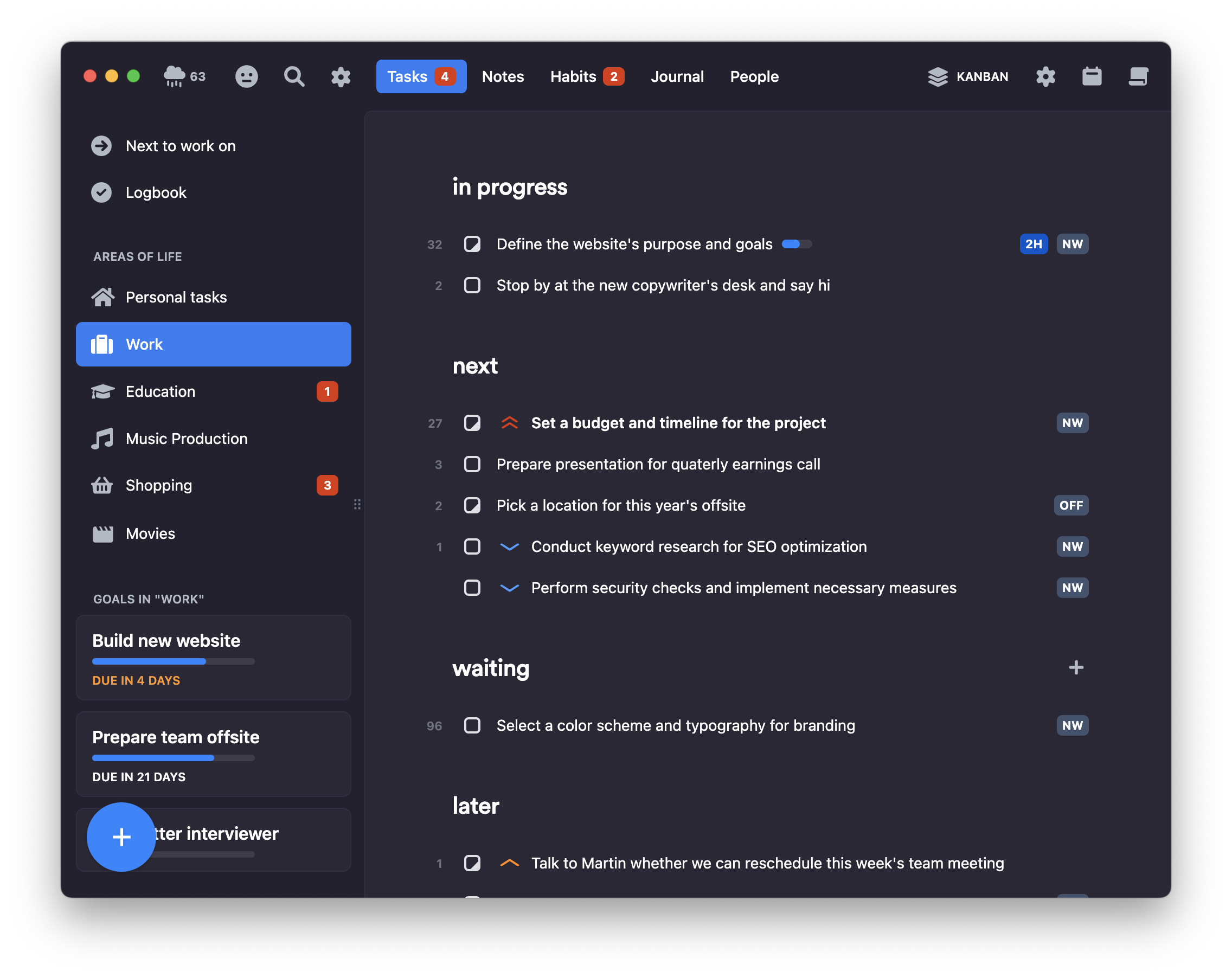Click the search magnifier icon
The height and width of the screenshot is (978, 1232).
point(294,76)
